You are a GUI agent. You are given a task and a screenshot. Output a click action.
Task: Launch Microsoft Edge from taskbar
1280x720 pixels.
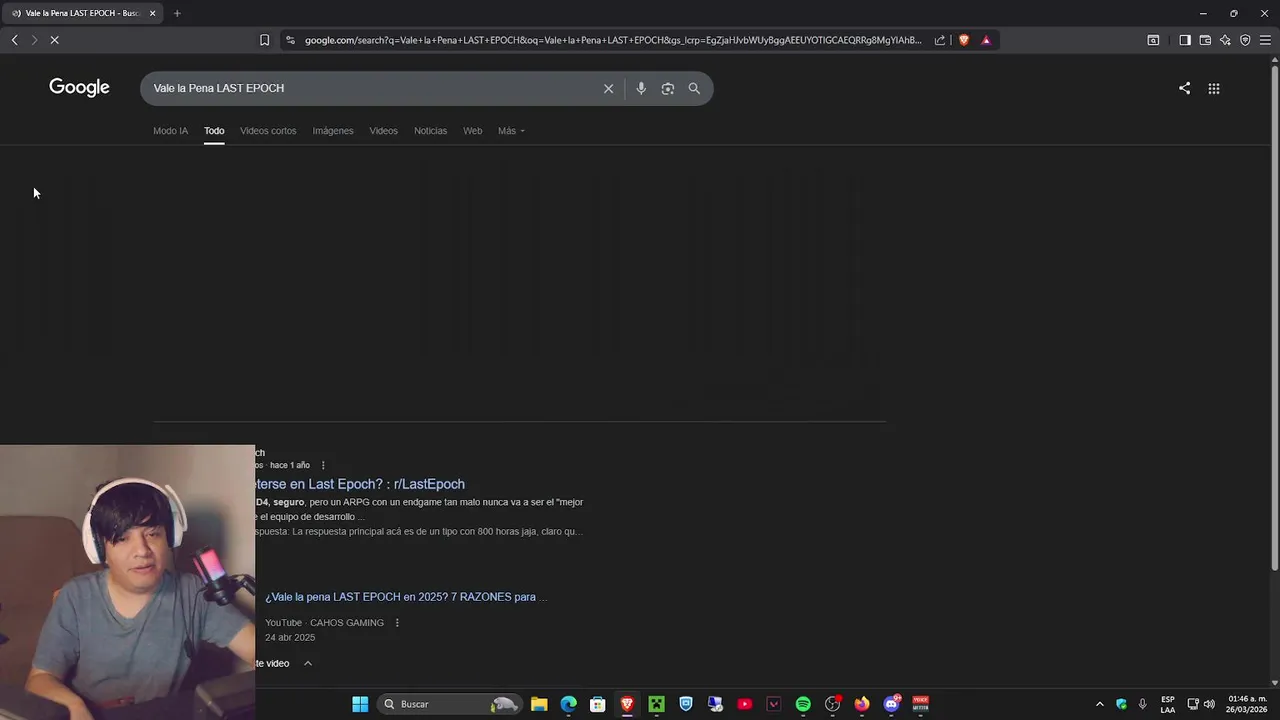tap(568, 704)
